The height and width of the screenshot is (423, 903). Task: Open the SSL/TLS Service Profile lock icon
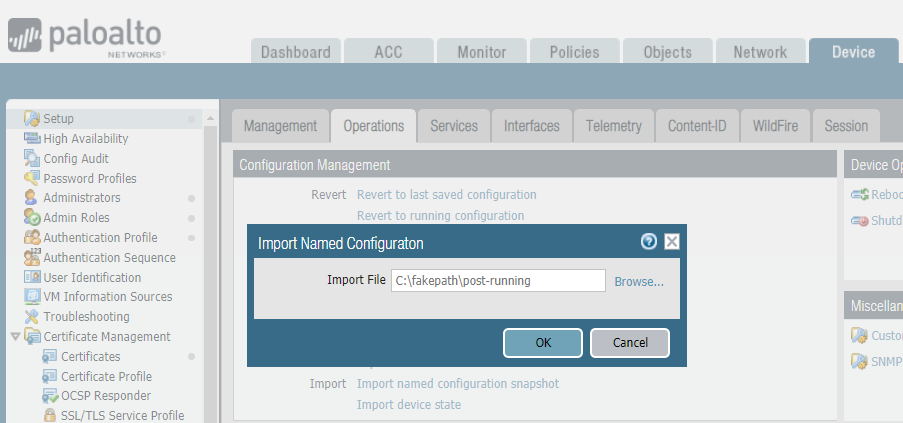click(x=49, y=416)
